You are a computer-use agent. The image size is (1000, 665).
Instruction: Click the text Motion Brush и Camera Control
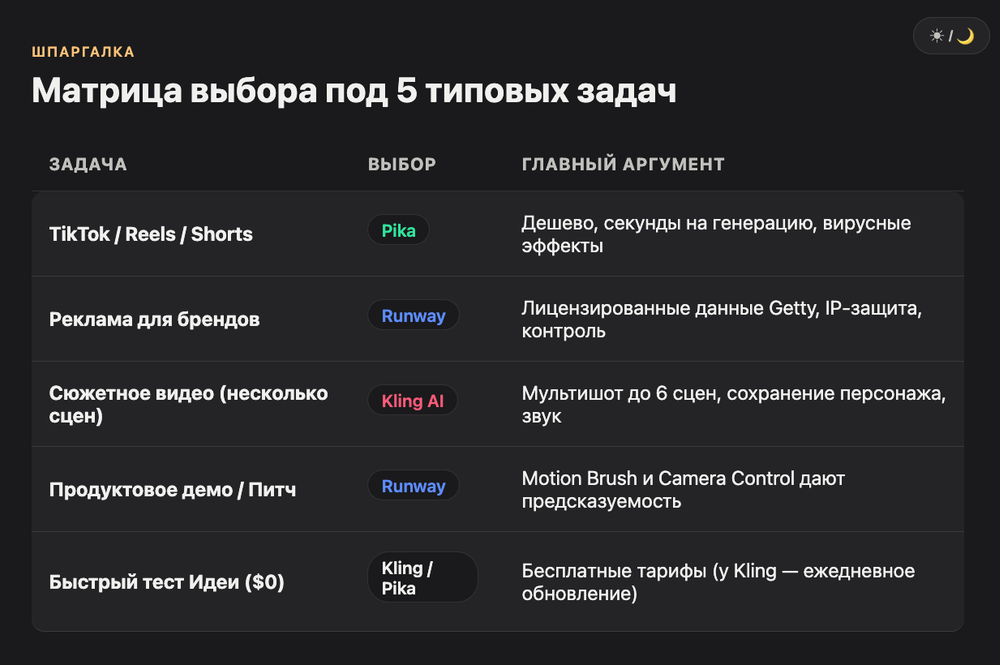click(683, 490)
